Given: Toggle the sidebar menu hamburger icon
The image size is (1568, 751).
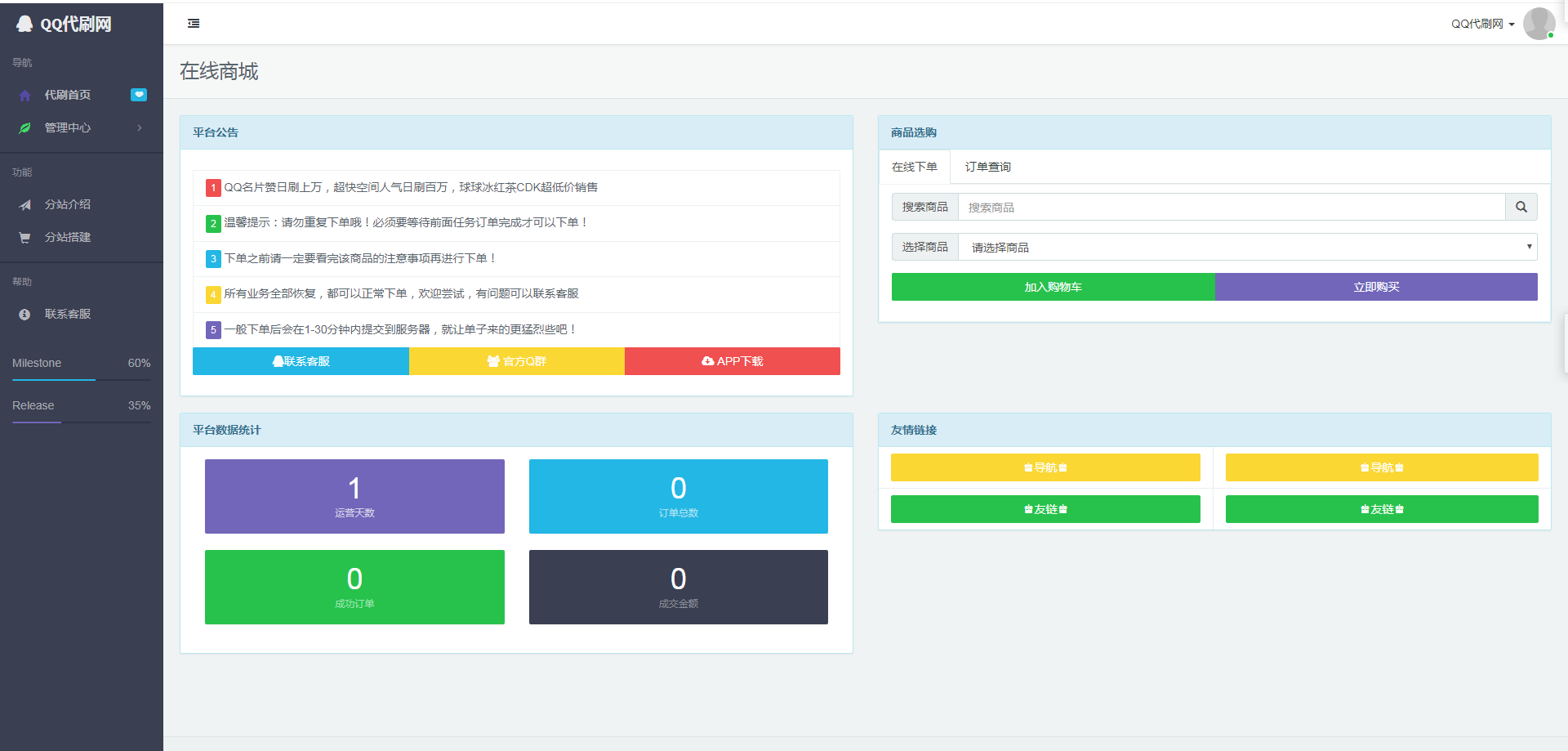Looking at the screenshot, I should (x=194, y=24).
